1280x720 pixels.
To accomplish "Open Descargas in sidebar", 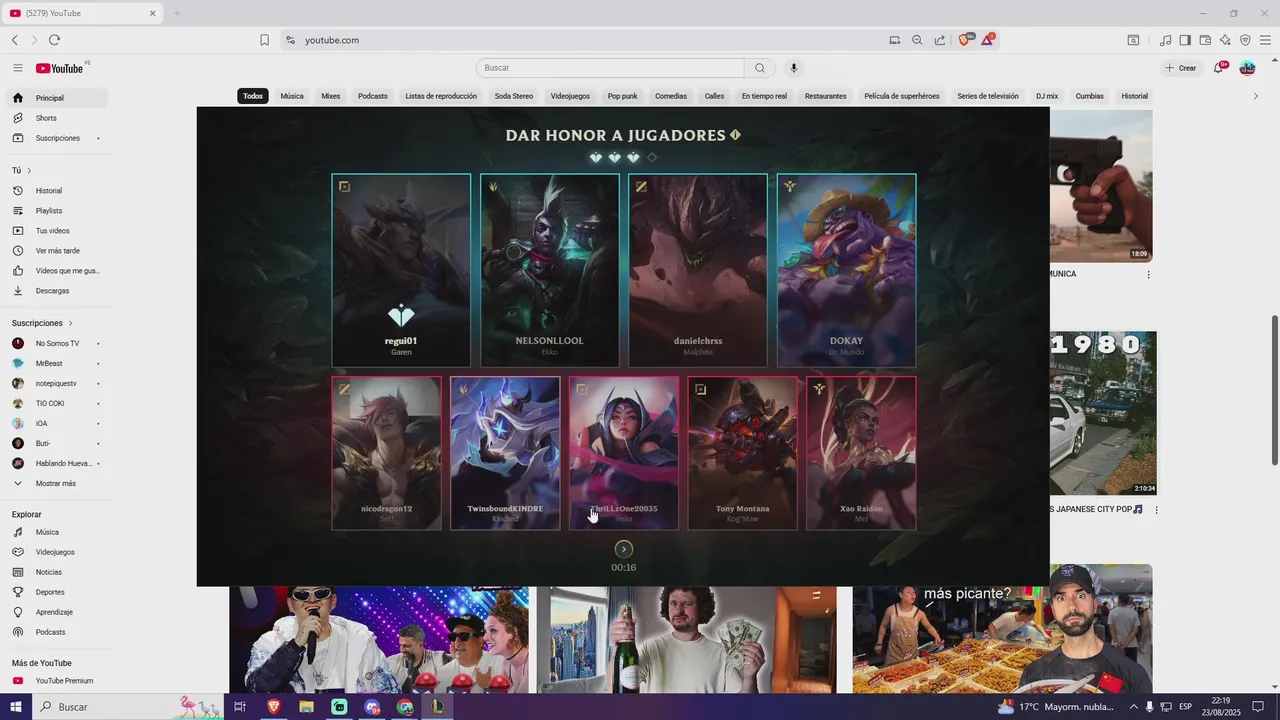I will point(55,291).
